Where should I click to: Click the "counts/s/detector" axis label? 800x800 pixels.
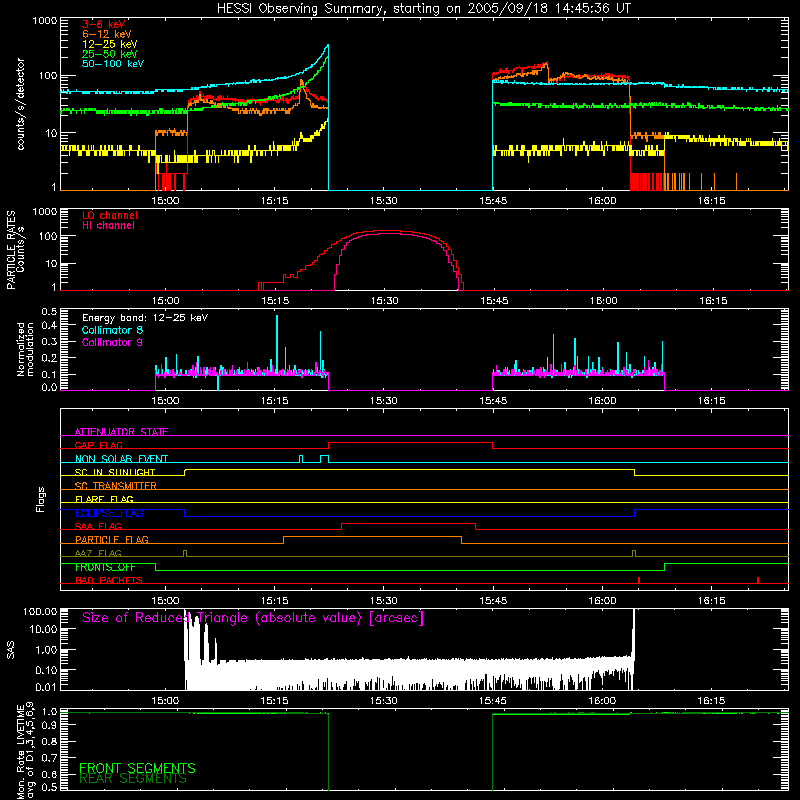20,104
